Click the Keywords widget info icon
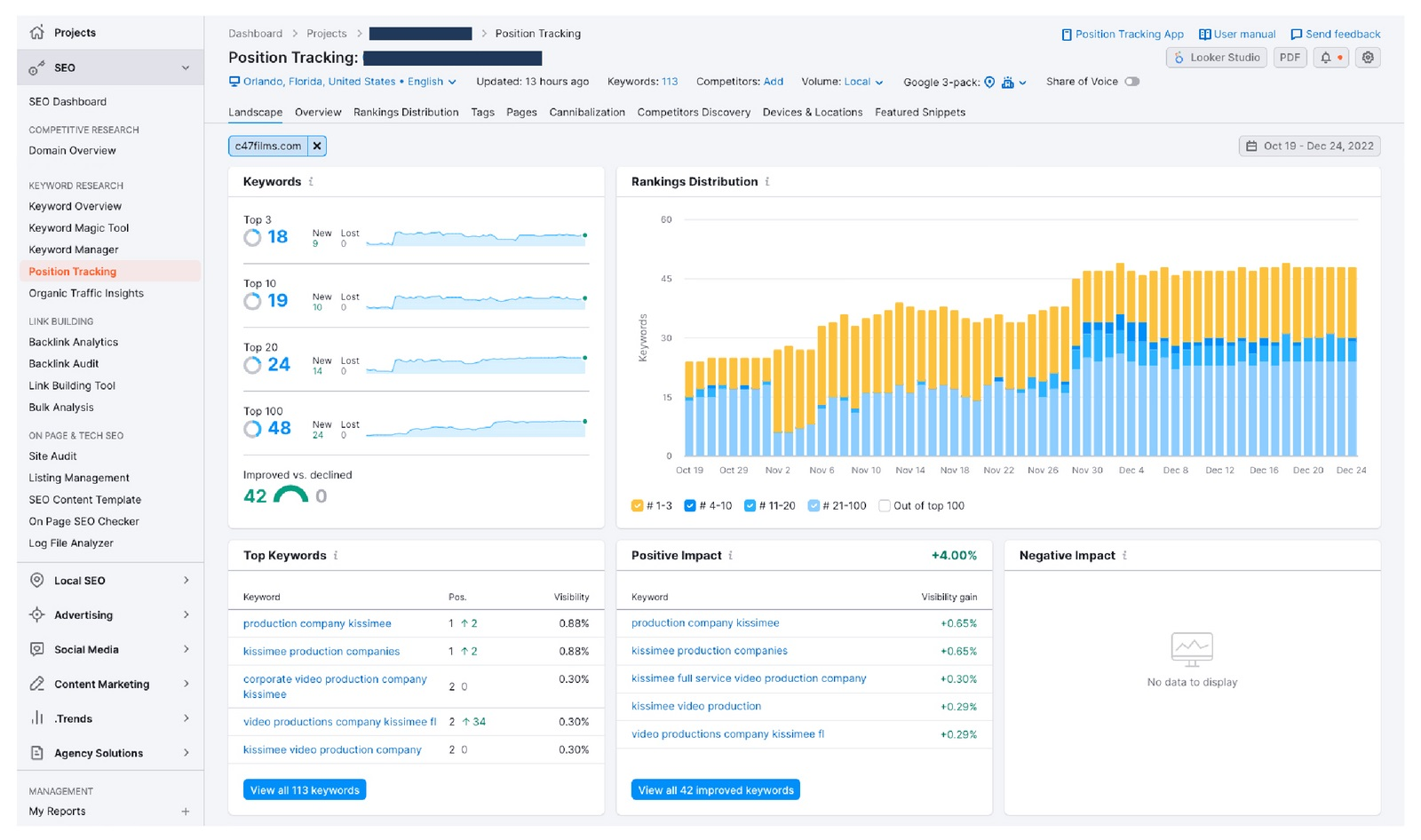Image resolution: width=1421 pixels, height=840 pixels. click(x=311, y=182)
